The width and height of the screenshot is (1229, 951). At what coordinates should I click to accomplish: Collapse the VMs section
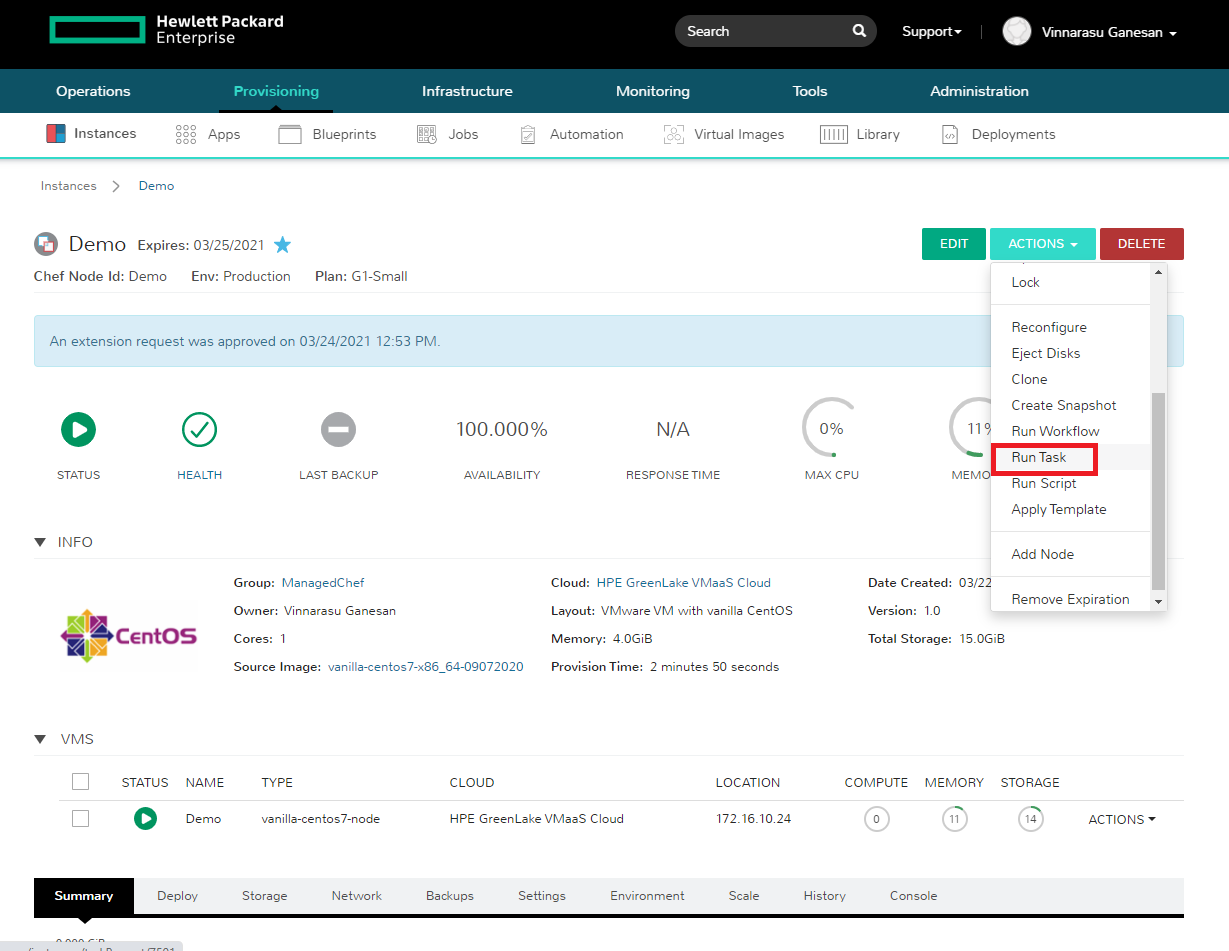[x=40, y=739]
